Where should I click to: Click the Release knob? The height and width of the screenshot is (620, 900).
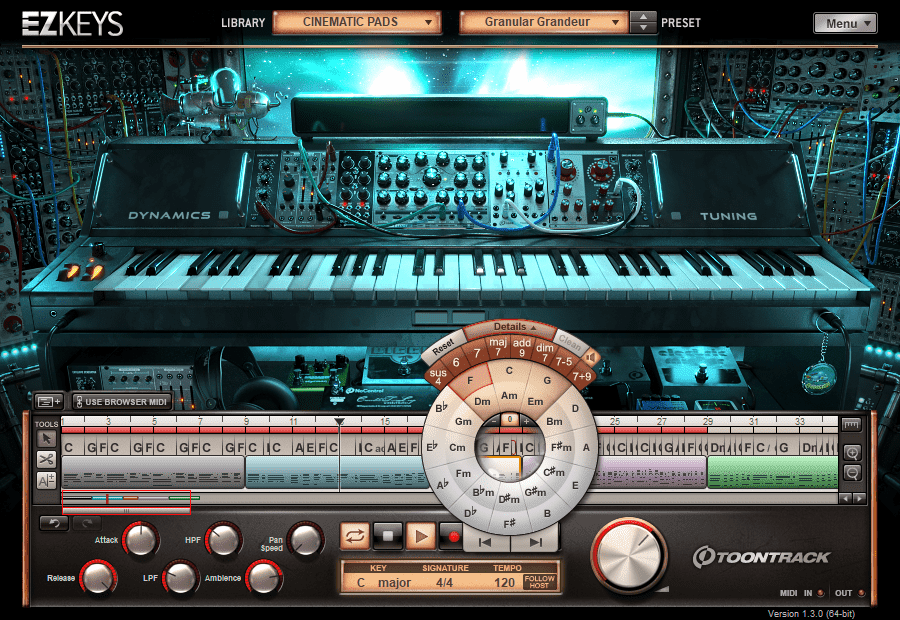coord(98,578)
